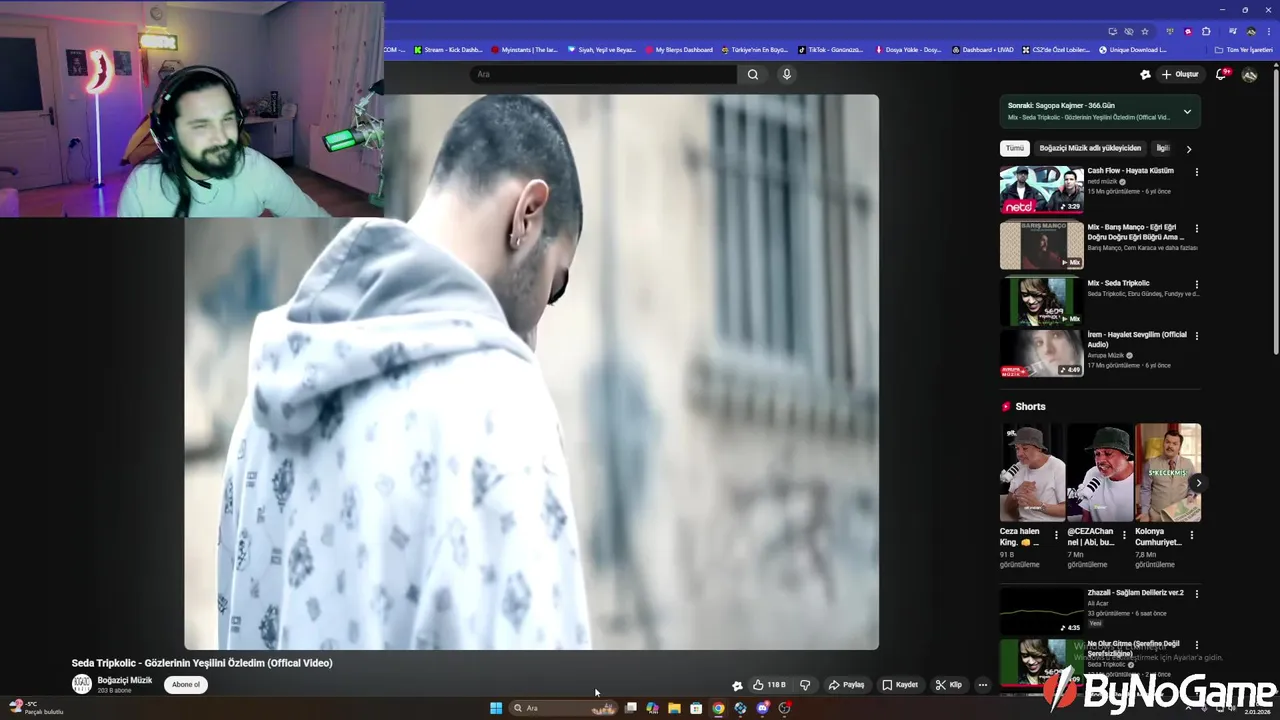Open Chrome from the taskbar

tap(718, 708)
